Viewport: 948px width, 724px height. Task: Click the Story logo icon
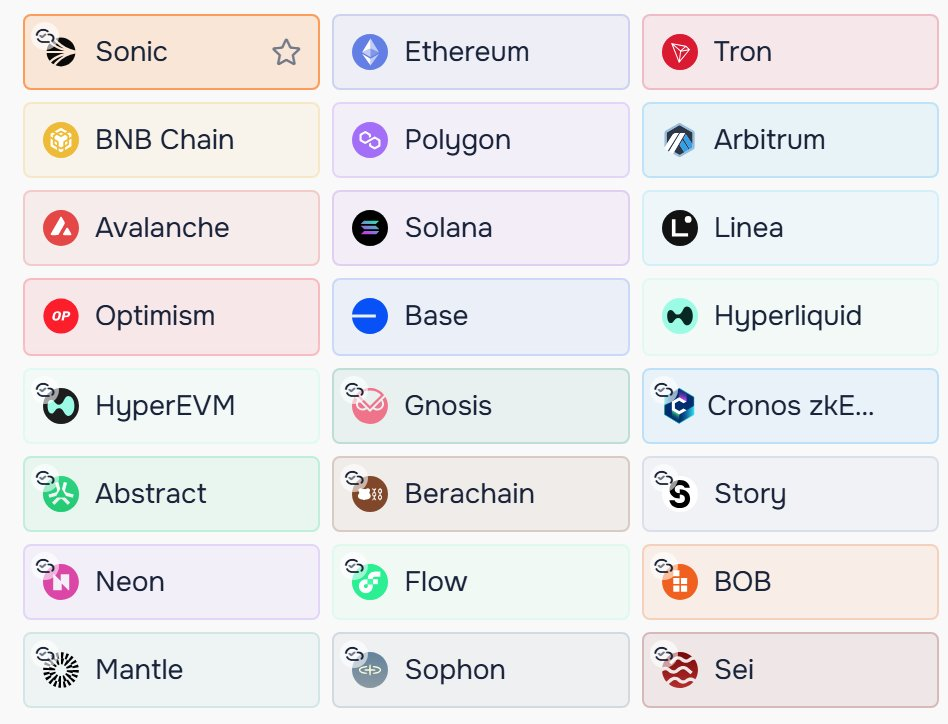point(680,494)
